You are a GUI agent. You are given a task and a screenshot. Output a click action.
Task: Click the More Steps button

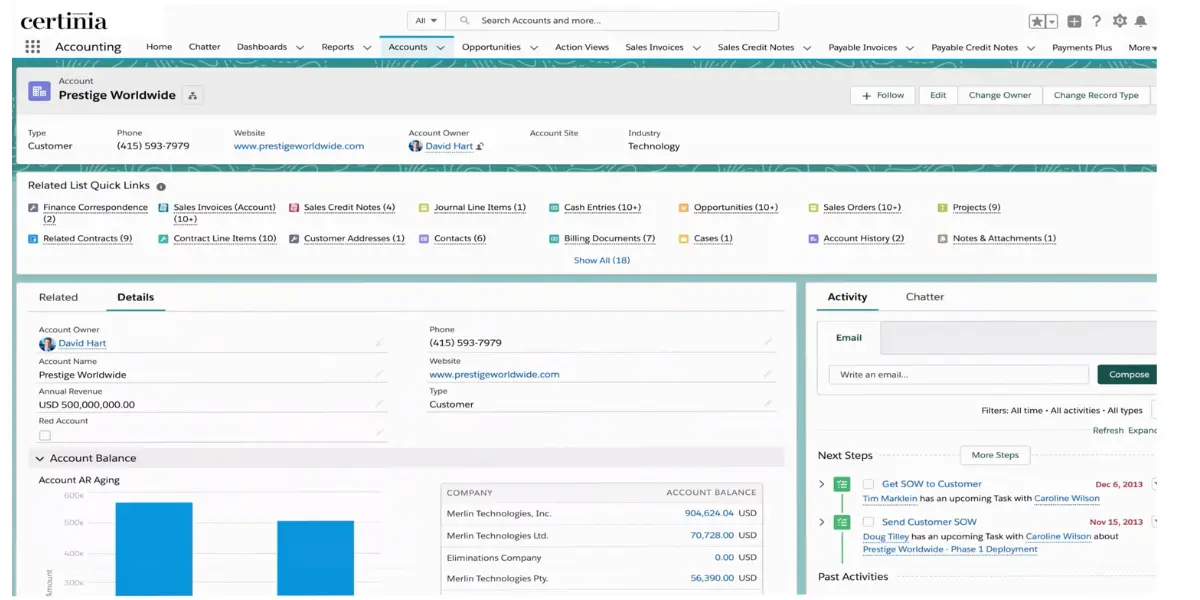click(x=995, y=455)
